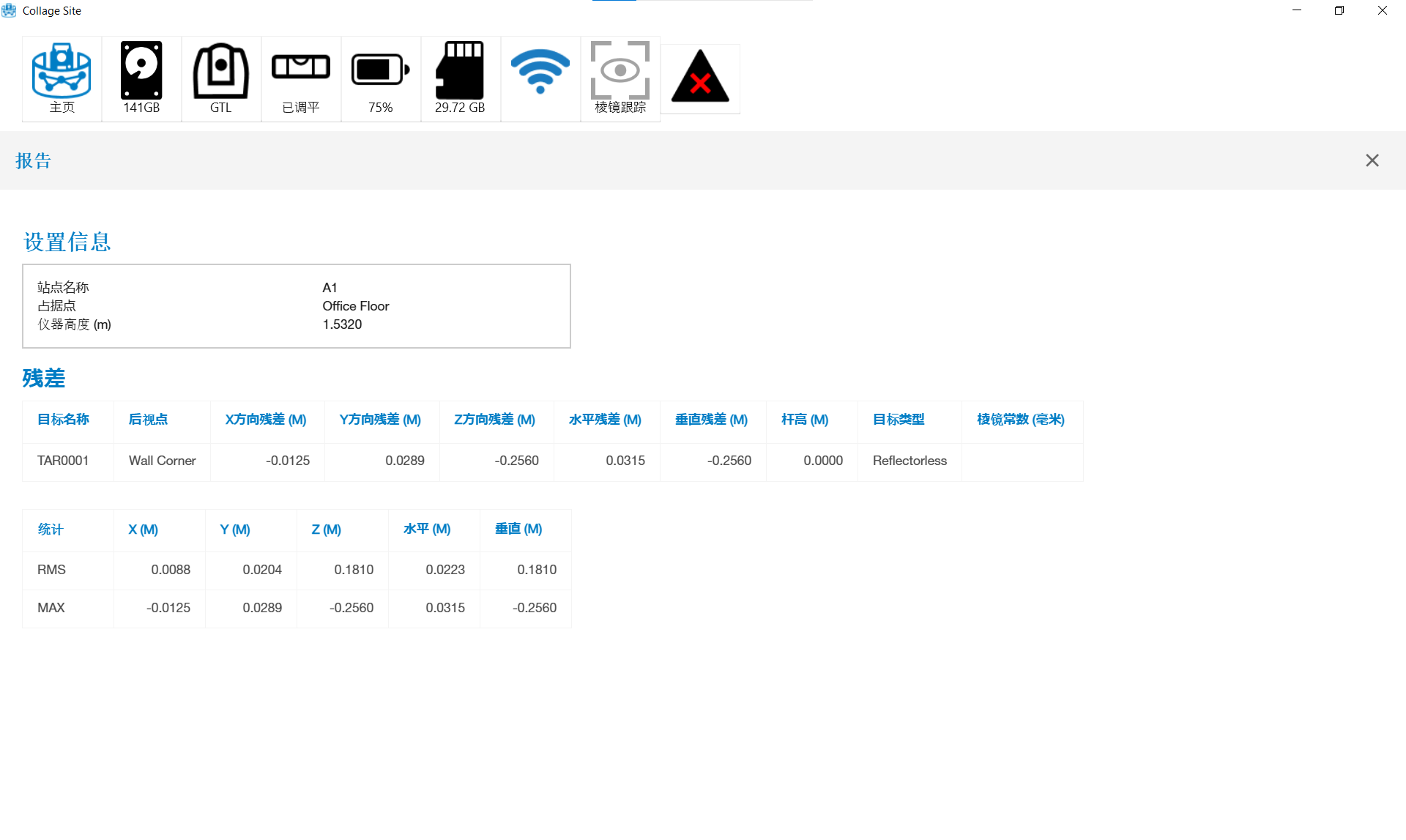Sort by X方向残差 (M) column header

point(266,420)
